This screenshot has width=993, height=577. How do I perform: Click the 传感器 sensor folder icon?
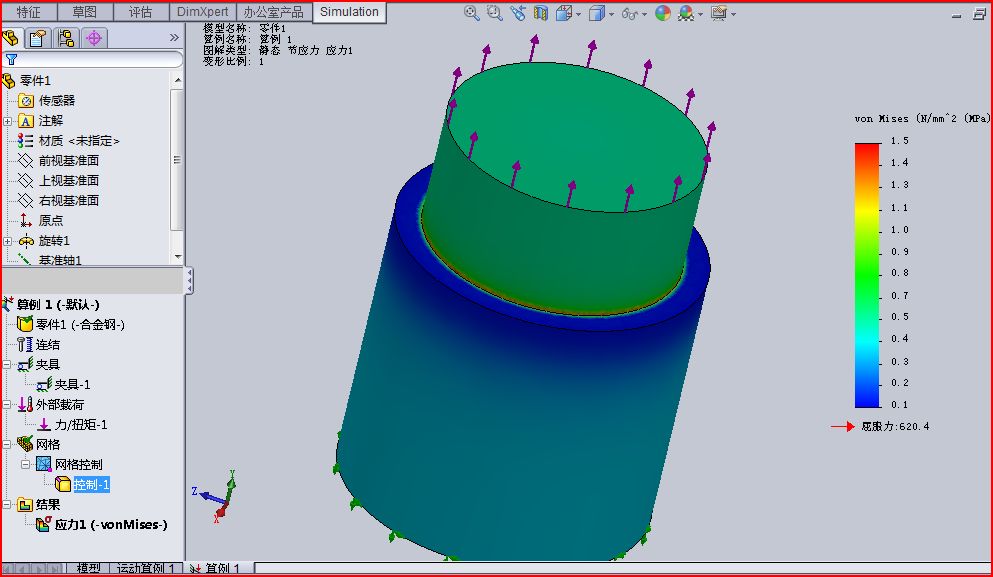pyautogui.click(x=26, y=101)
